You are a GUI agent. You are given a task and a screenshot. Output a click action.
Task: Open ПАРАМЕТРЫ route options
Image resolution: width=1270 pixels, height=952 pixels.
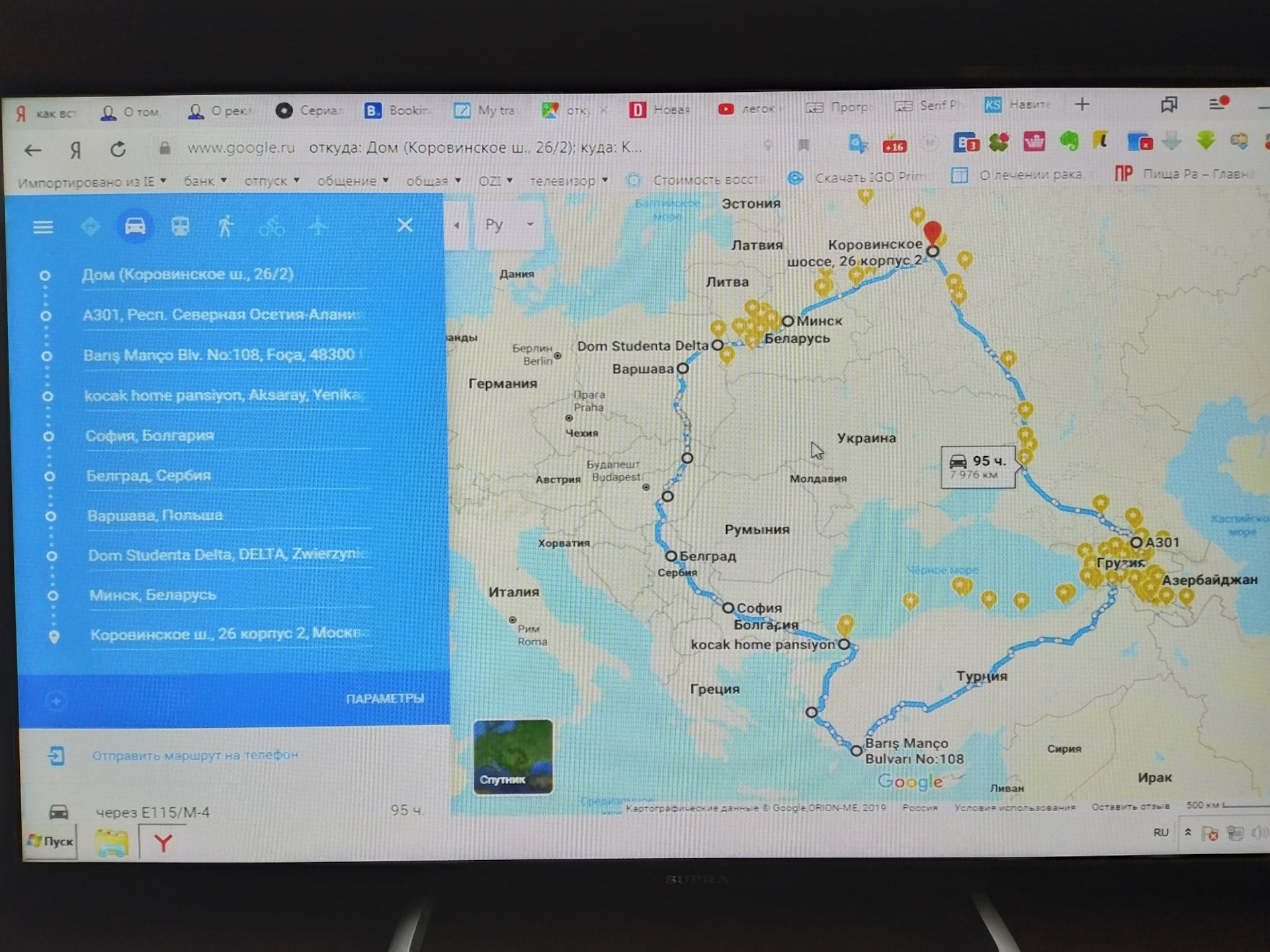[385, 698]
